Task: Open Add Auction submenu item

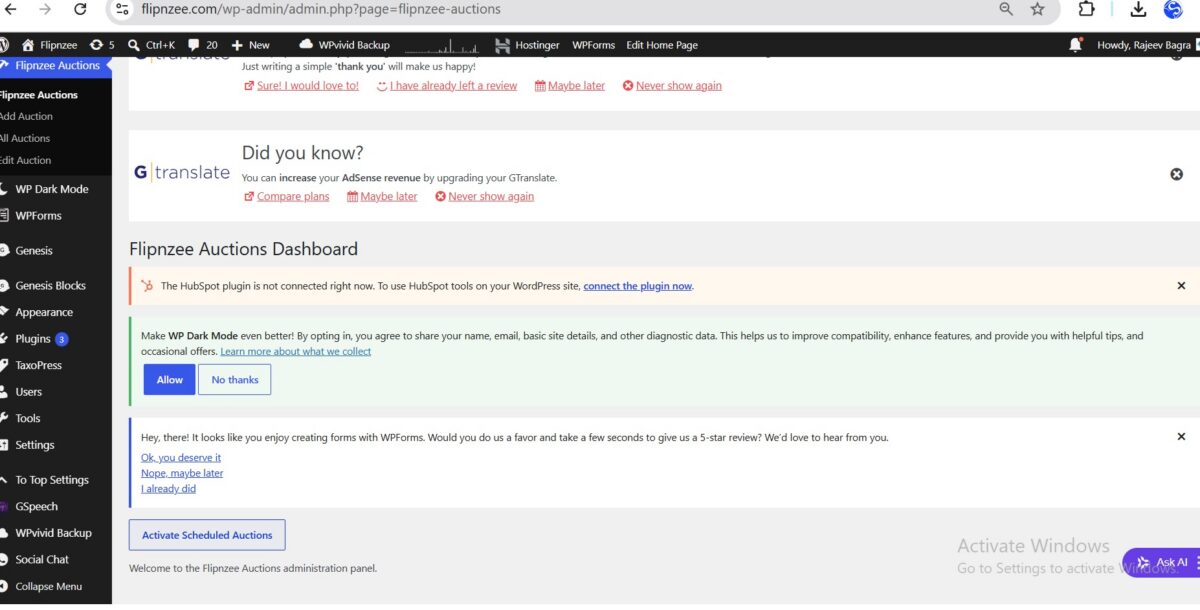Action: [x=27, y=117]
